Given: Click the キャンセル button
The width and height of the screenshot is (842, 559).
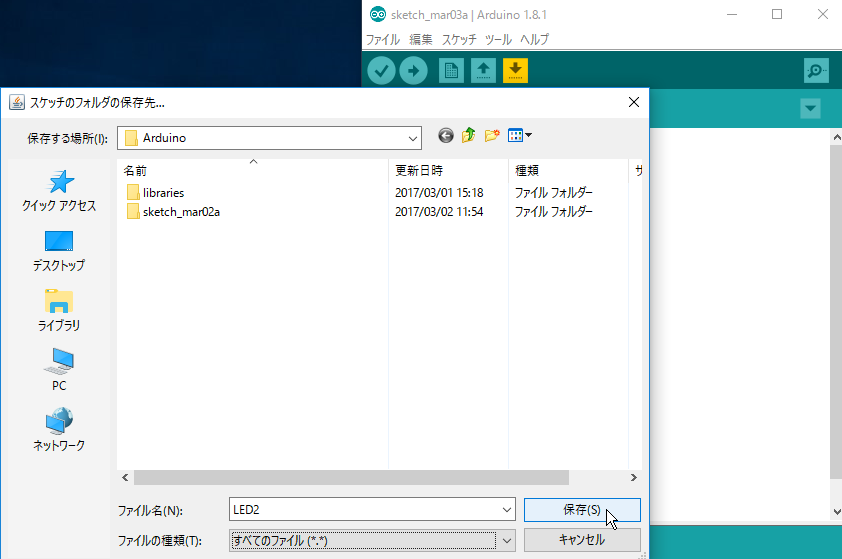Looking at the screenshot, I should tap(582, 540).
